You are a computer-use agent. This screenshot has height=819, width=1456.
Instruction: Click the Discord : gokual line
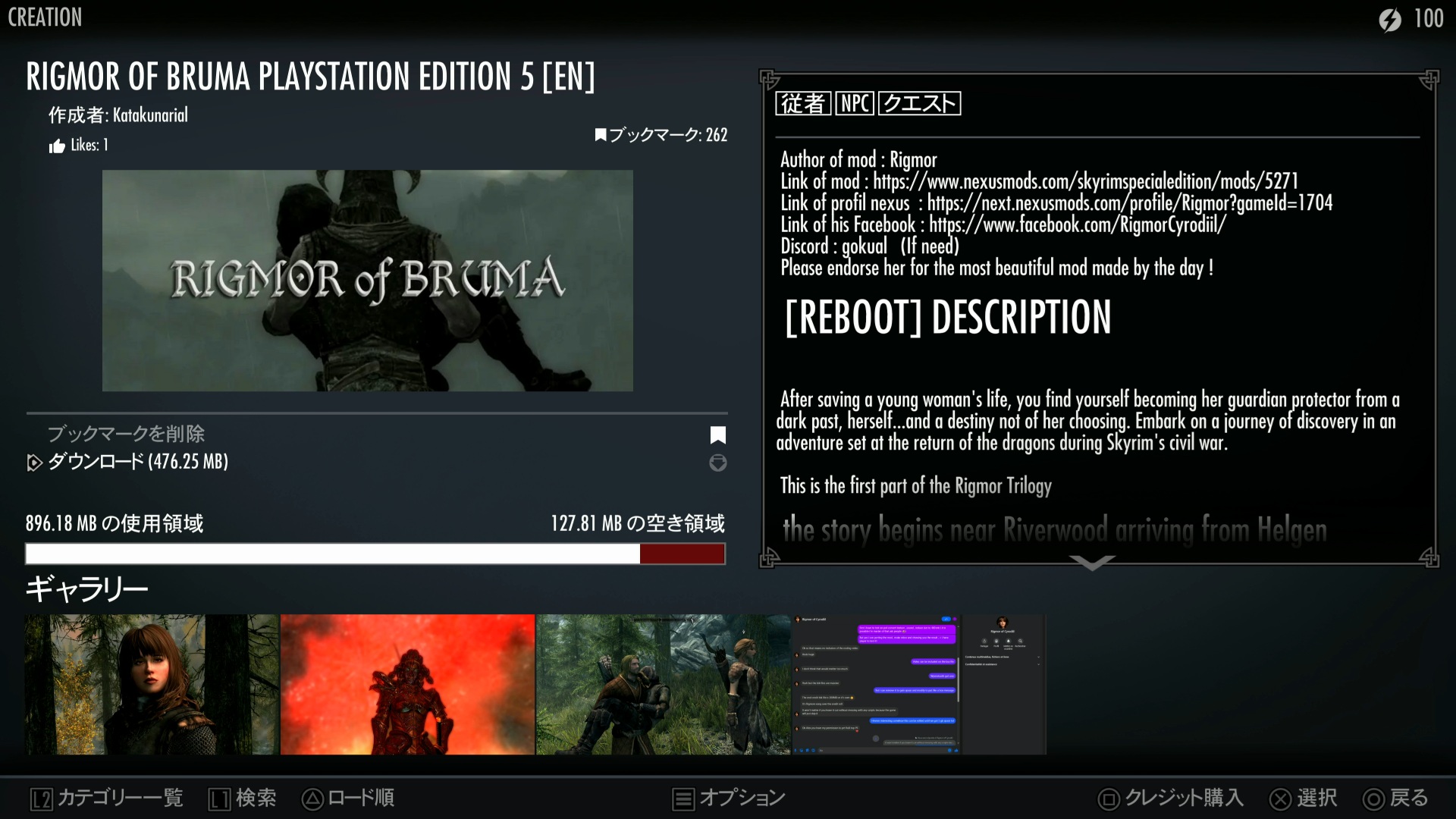870,246
